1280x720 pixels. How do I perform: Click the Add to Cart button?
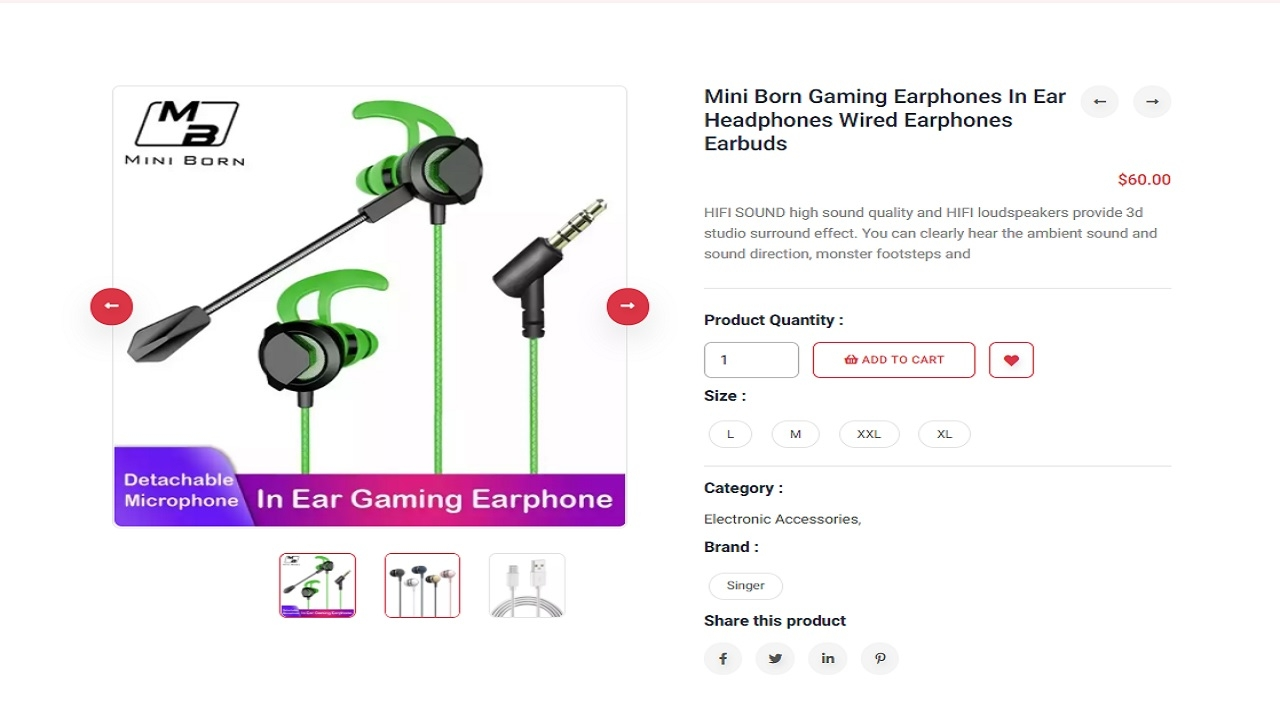[x=894, y=360]
